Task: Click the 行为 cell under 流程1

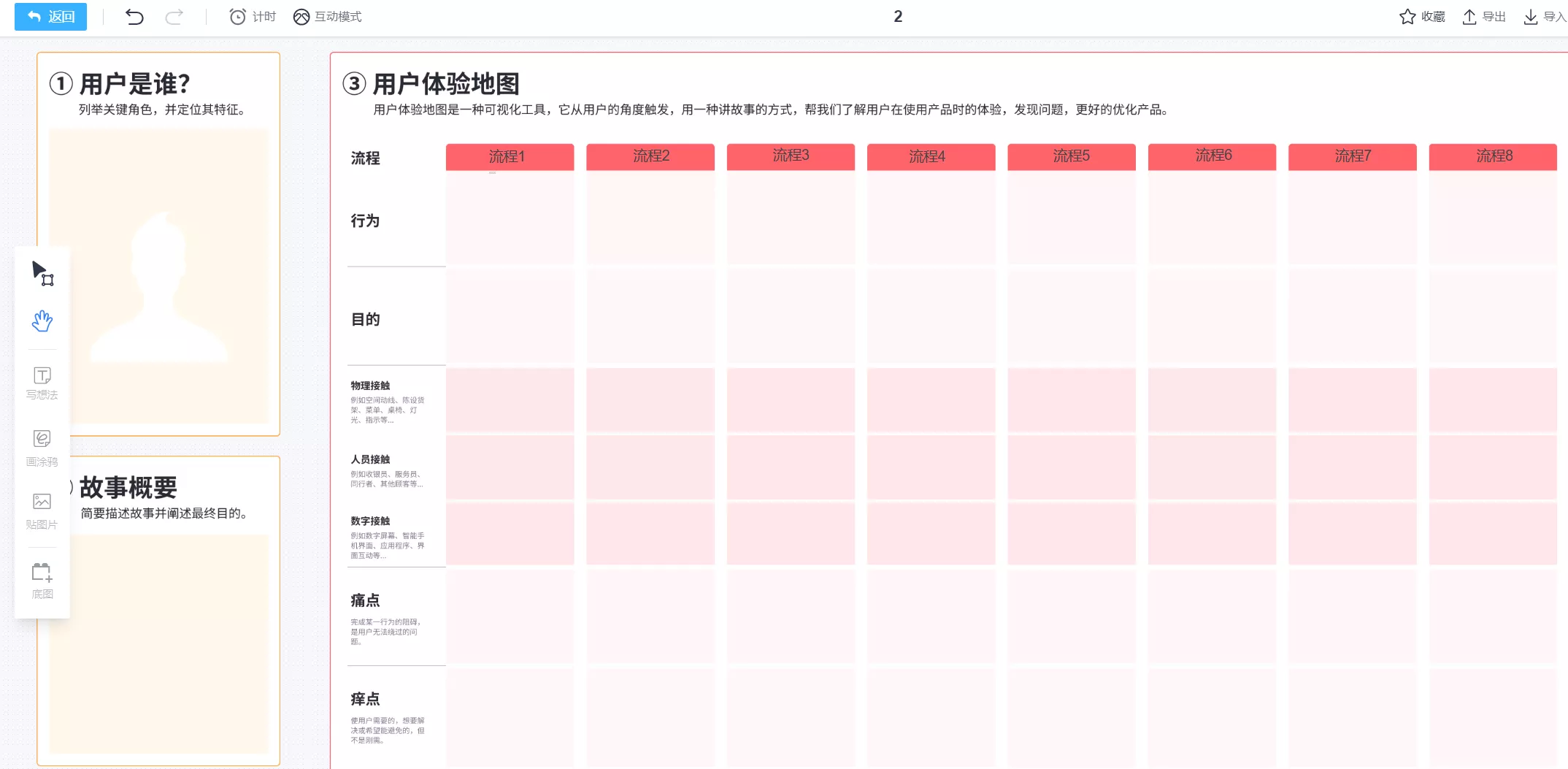Action: click(x=510, y=218)
